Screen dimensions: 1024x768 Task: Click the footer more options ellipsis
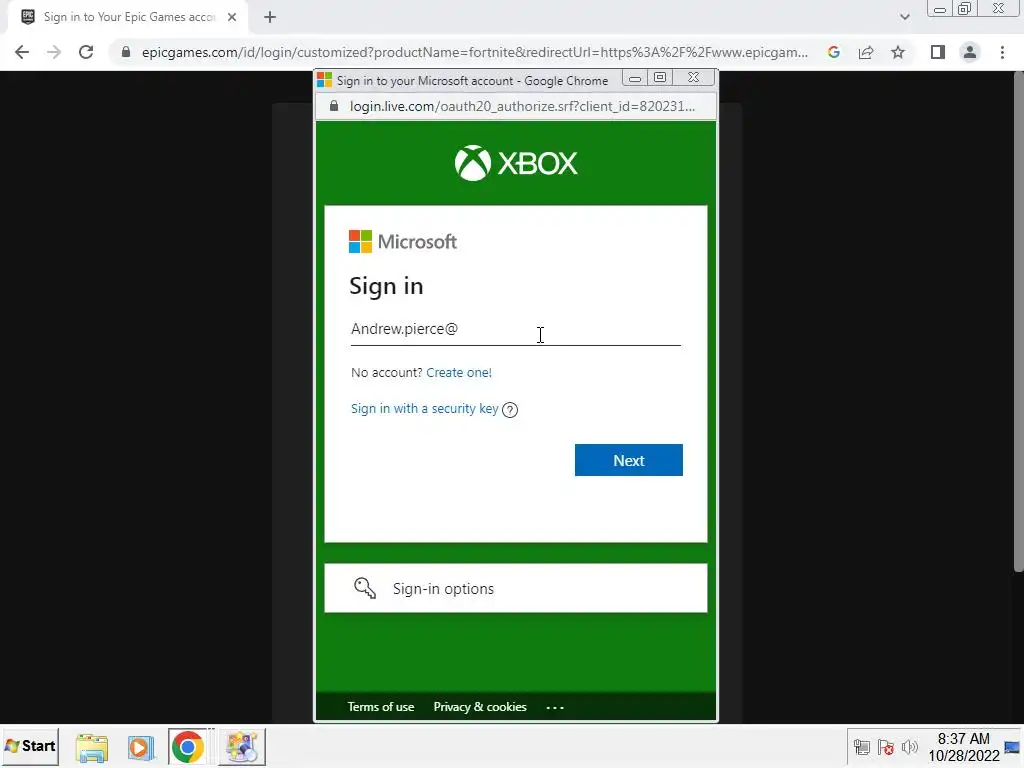(x=555, y=707)
